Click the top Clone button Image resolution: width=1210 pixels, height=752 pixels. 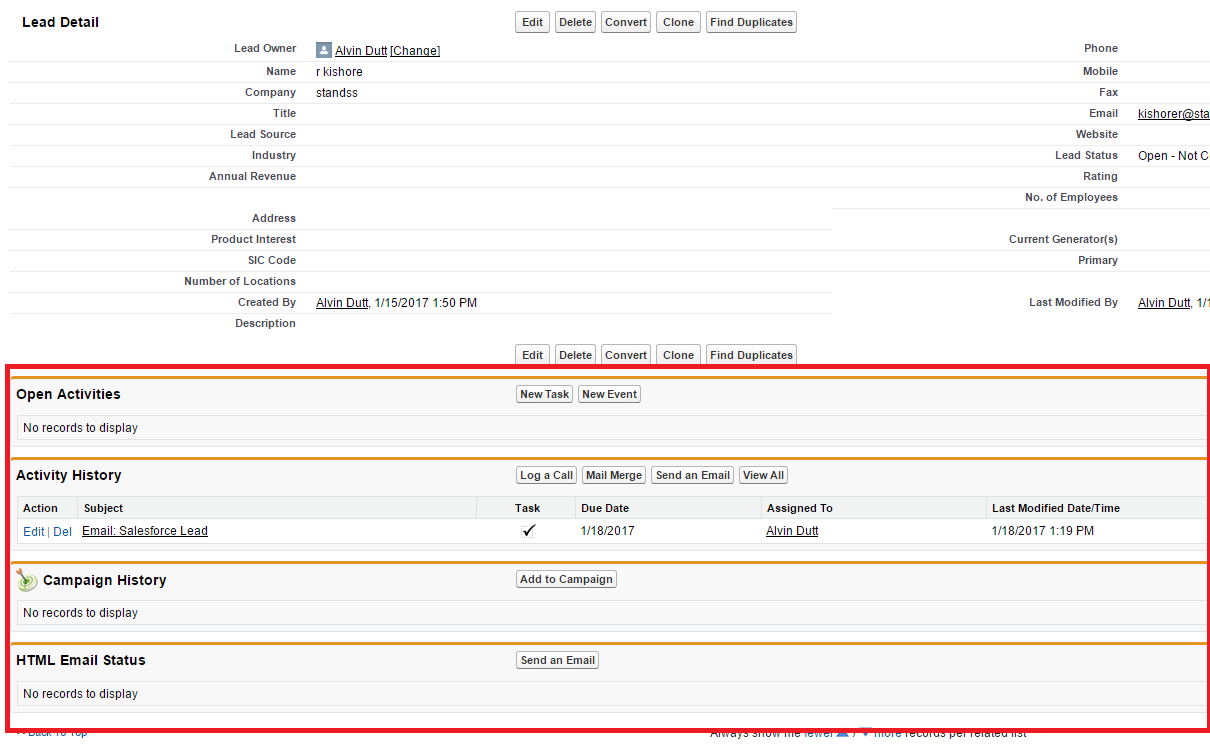click(x=678, y=22)
